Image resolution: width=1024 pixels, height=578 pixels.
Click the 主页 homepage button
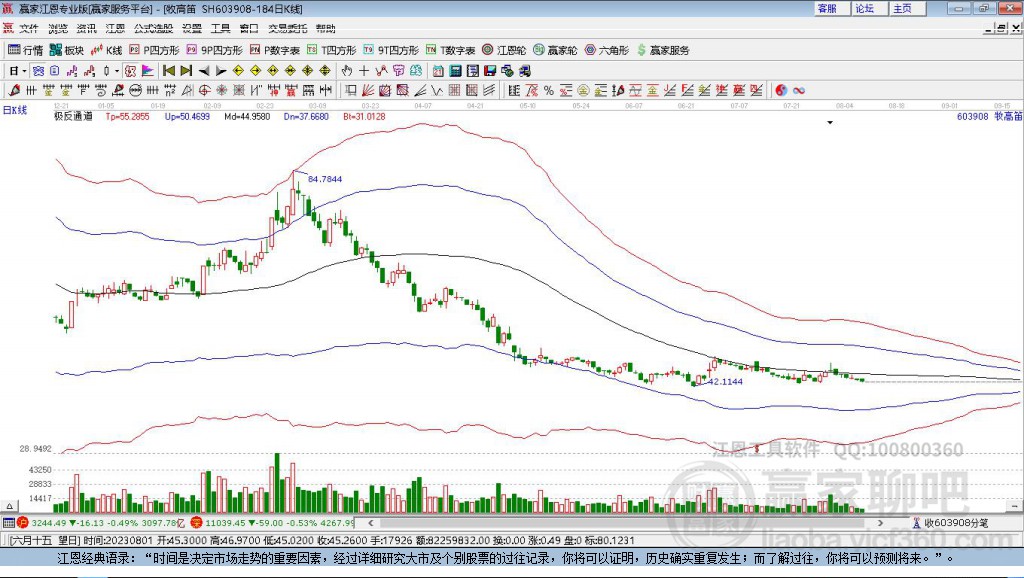[x=906, y=8]
